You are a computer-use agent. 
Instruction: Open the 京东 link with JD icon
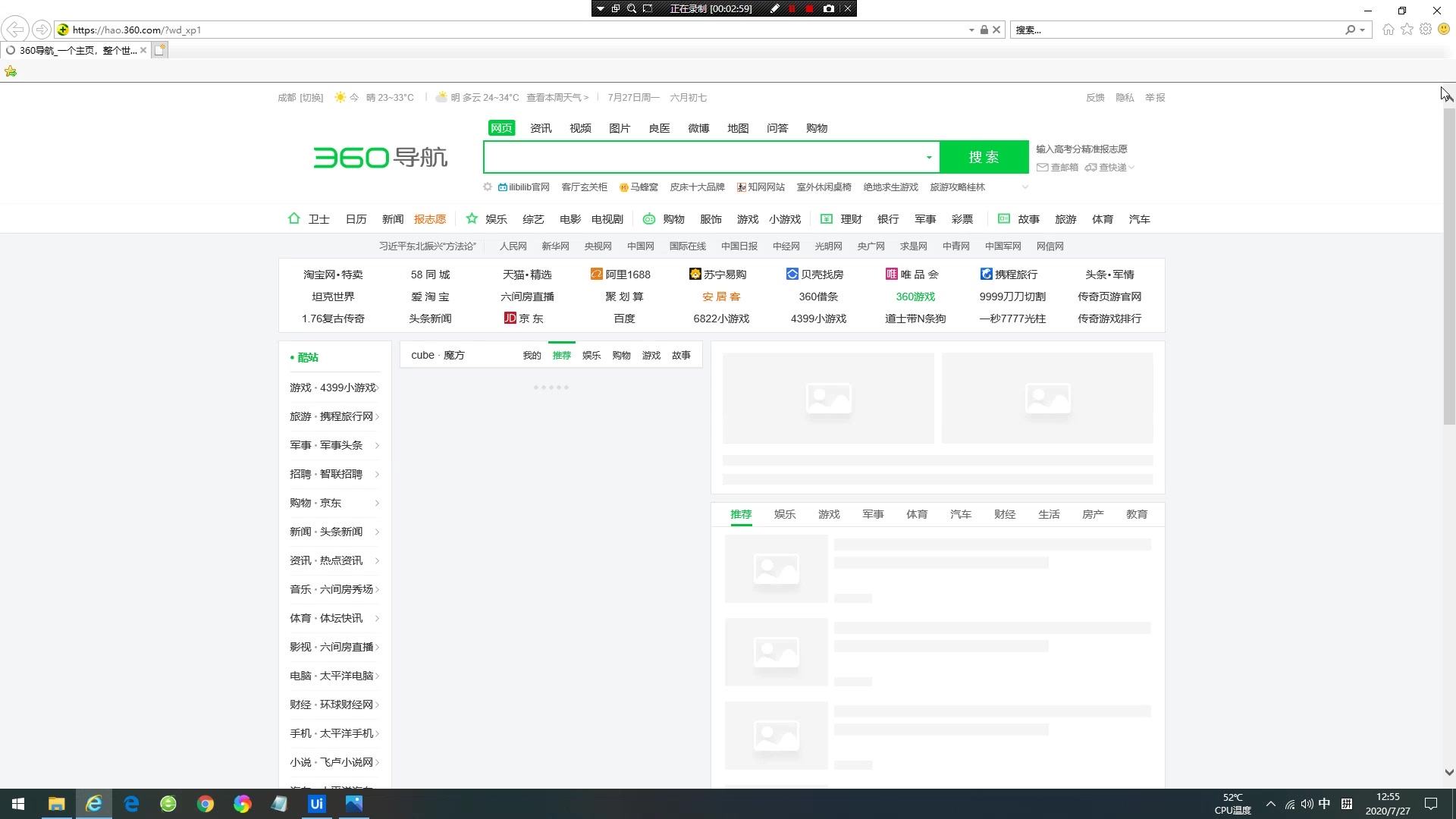point(524,318)
